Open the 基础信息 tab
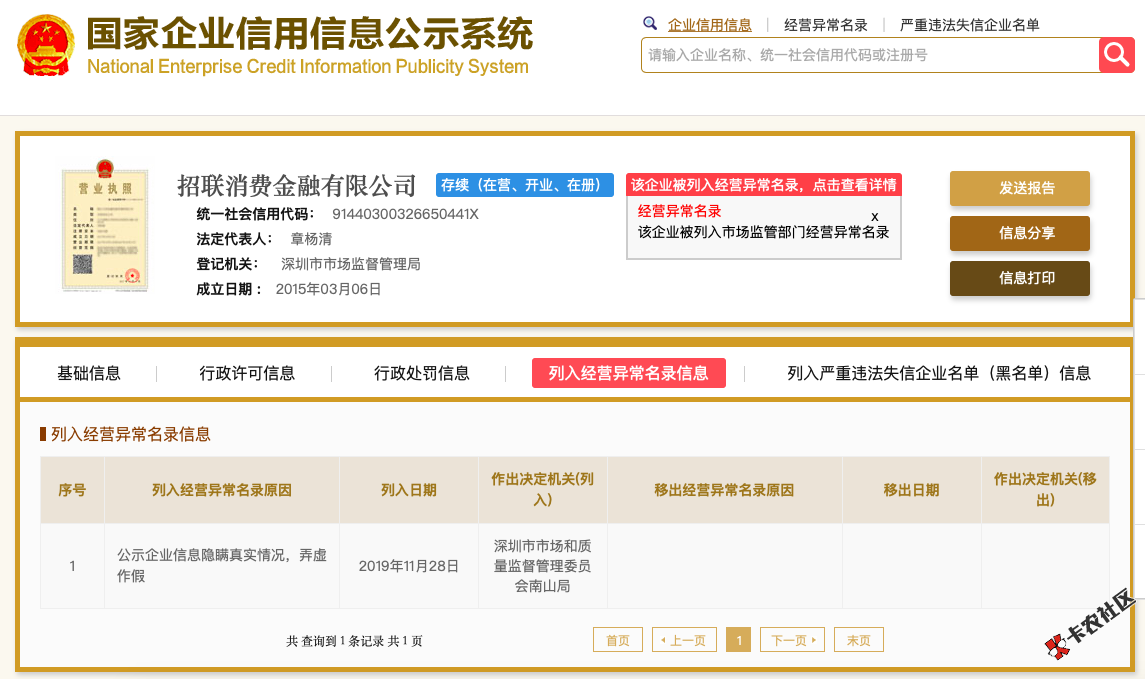1145x679 pixels. click(89, 373)
